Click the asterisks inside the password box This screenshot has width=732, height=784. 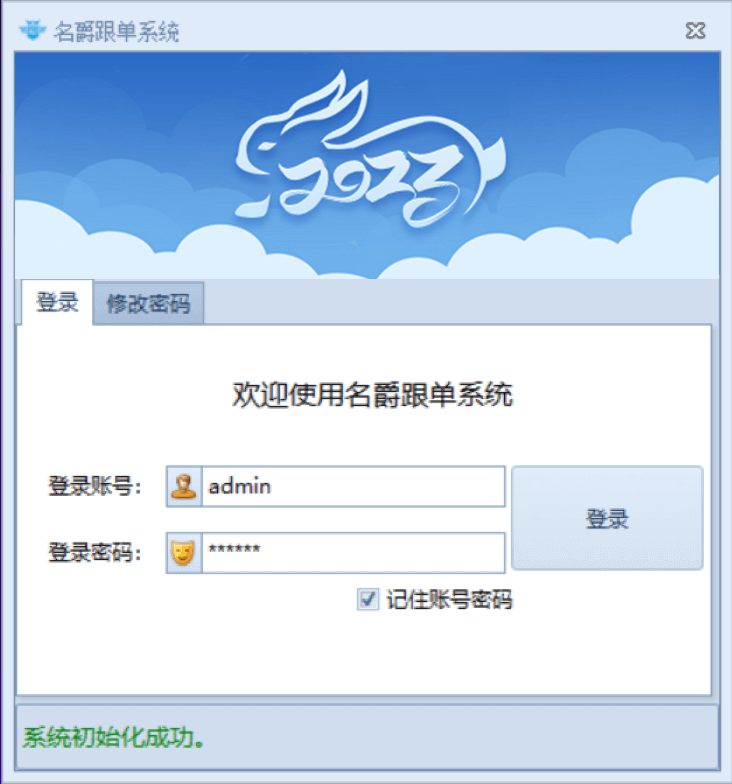click(x=234, y=549)
